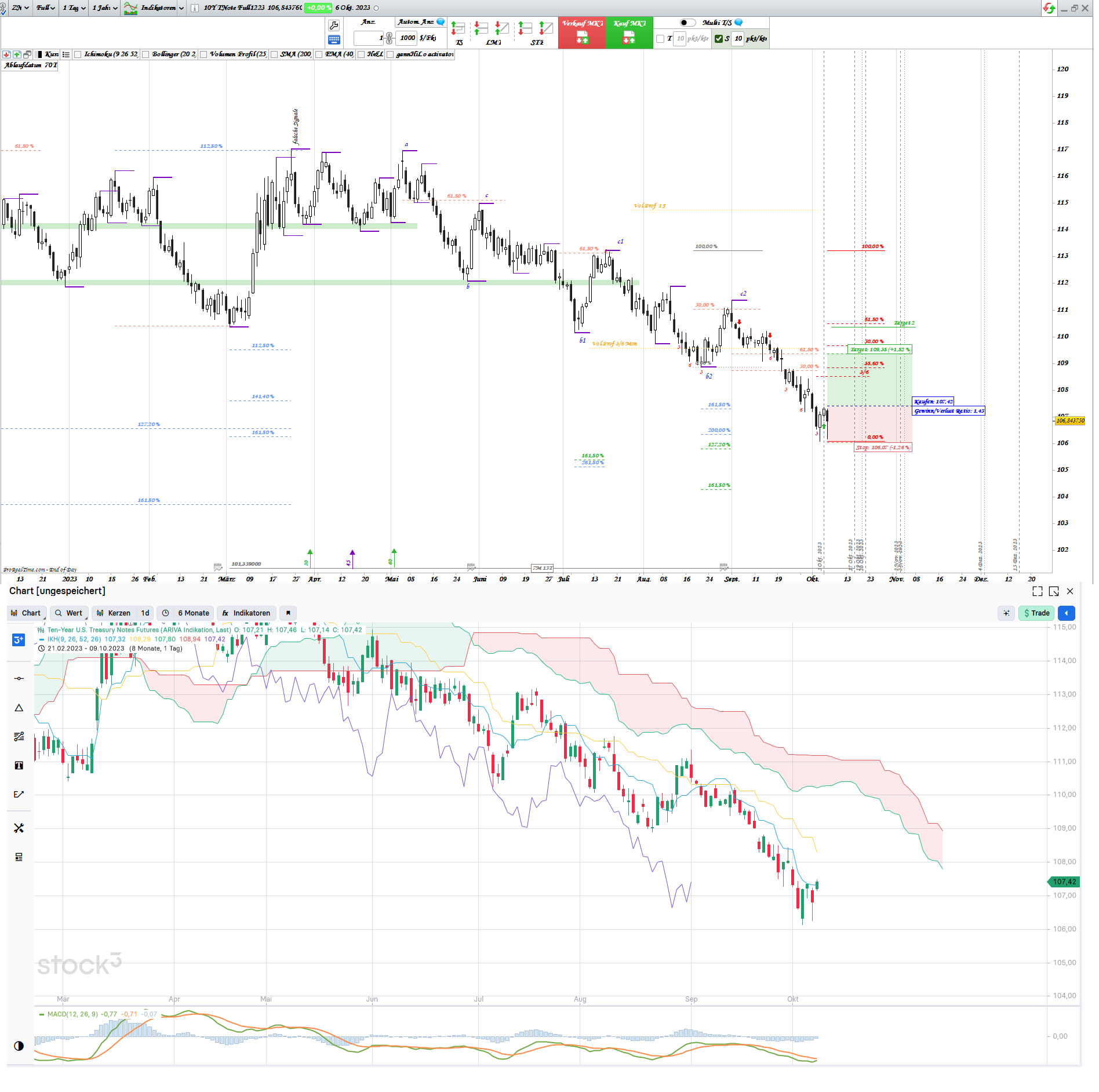
Task: Switch to the Kerzen chart type tab
Action: (119, 613)
